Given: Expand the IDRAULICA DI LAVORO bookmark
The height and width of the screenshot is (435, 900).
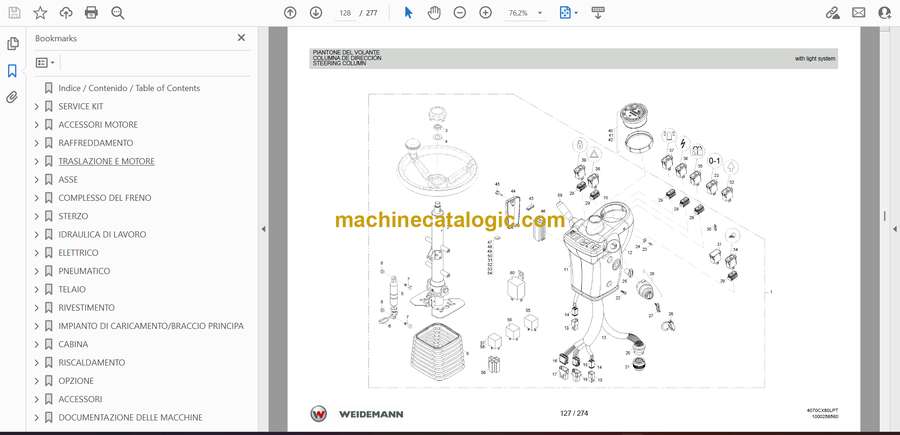Looking at the screenshot, I should click(37, 234).
